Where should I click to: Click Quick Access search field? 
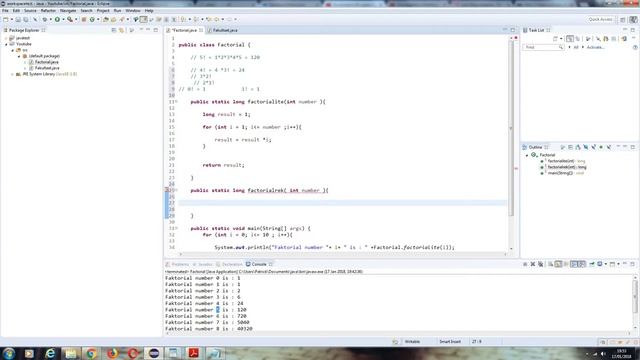600,19
